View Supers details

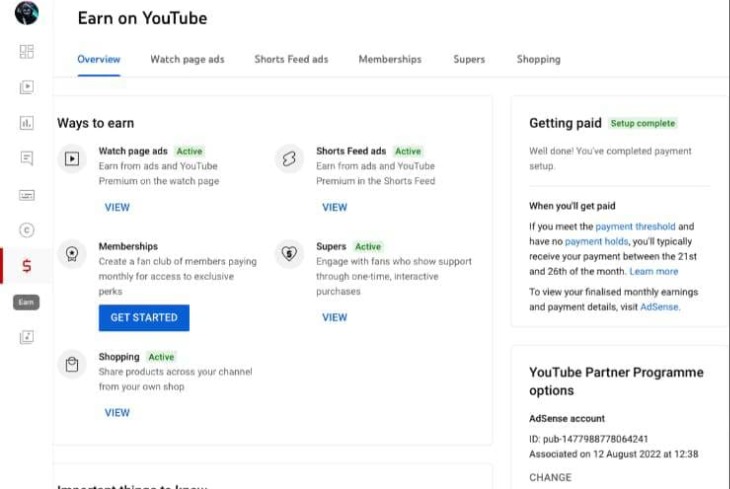click(335, 317)
